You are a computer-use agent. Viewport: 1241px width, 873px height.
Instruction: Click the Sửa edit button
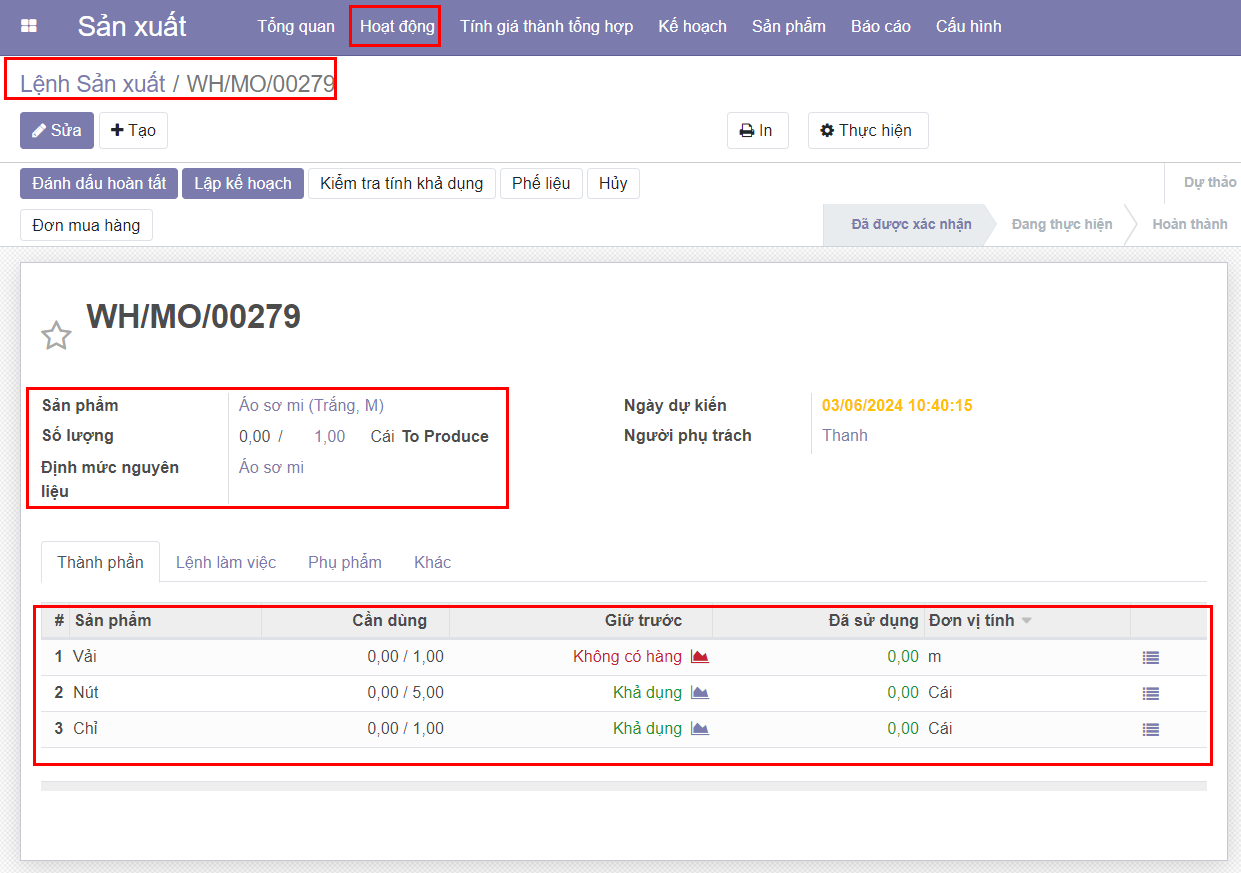pyautogui.click(x=57, y=131)
